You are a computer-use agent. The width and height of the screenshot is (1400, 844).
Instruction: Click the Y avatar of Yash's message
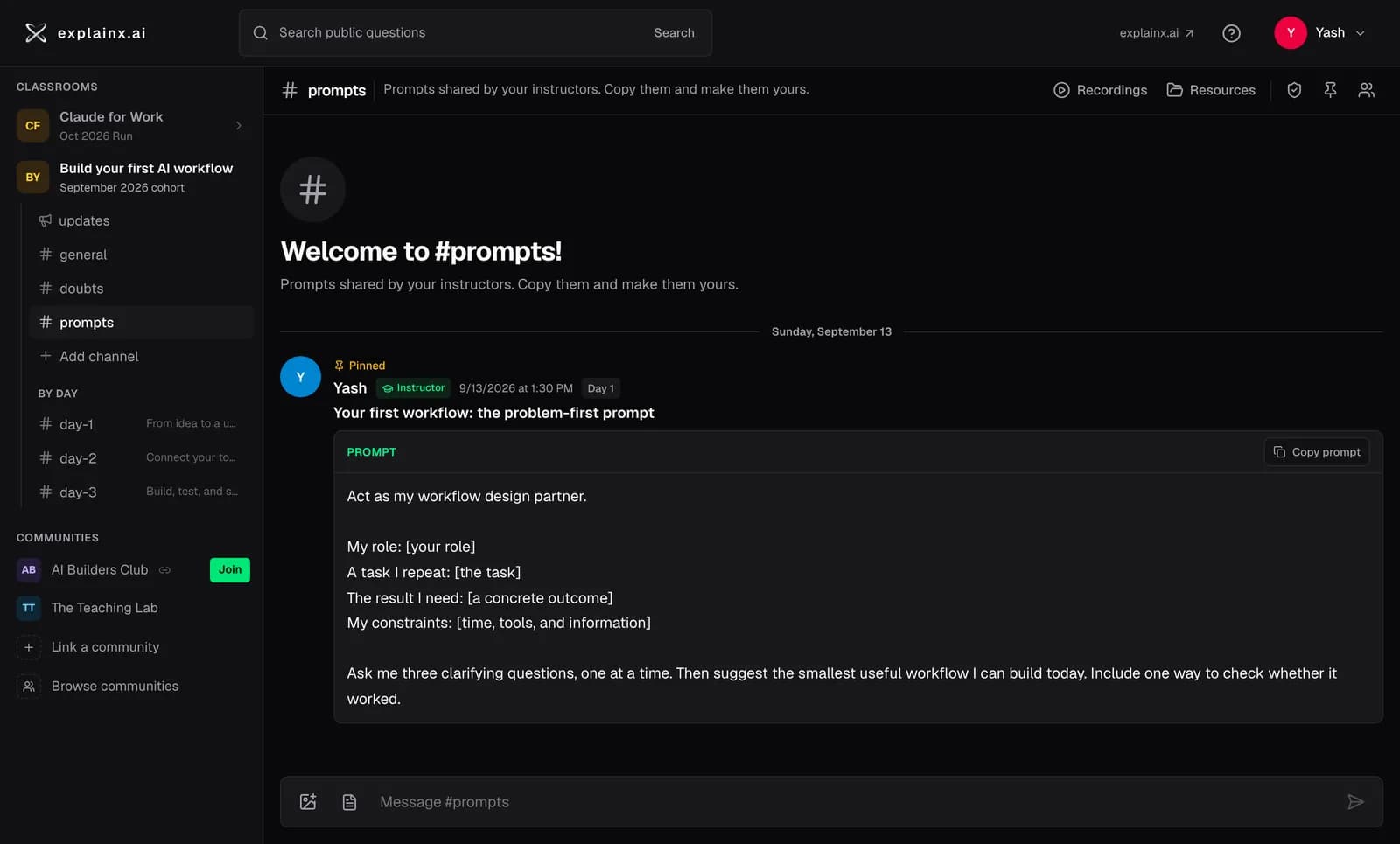coord(300,377)
